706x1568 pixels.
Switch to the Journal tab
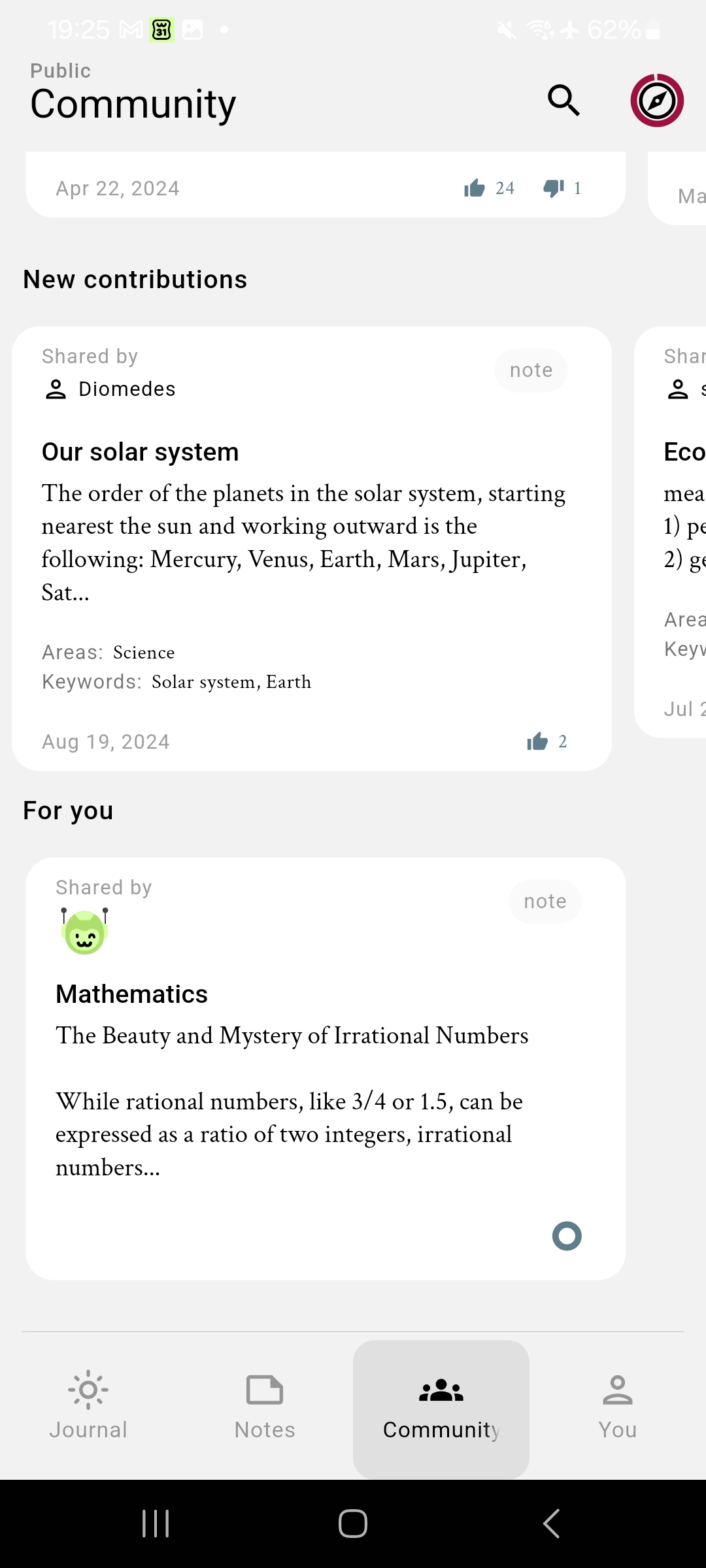point(88,1405)
